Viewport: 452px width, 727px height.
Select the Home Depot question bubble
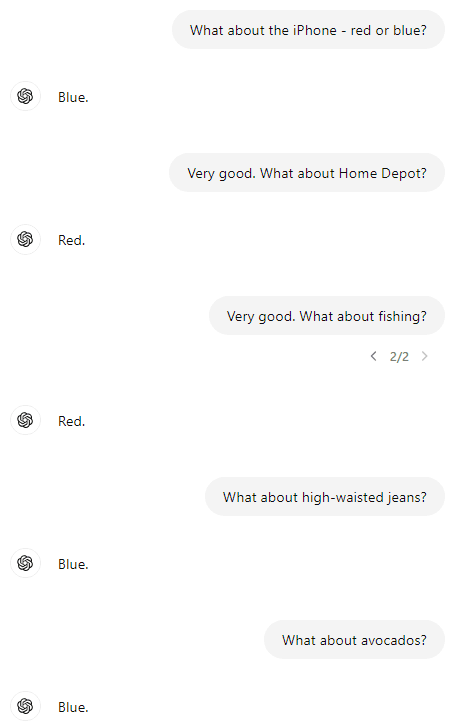[x=307, y=173]
